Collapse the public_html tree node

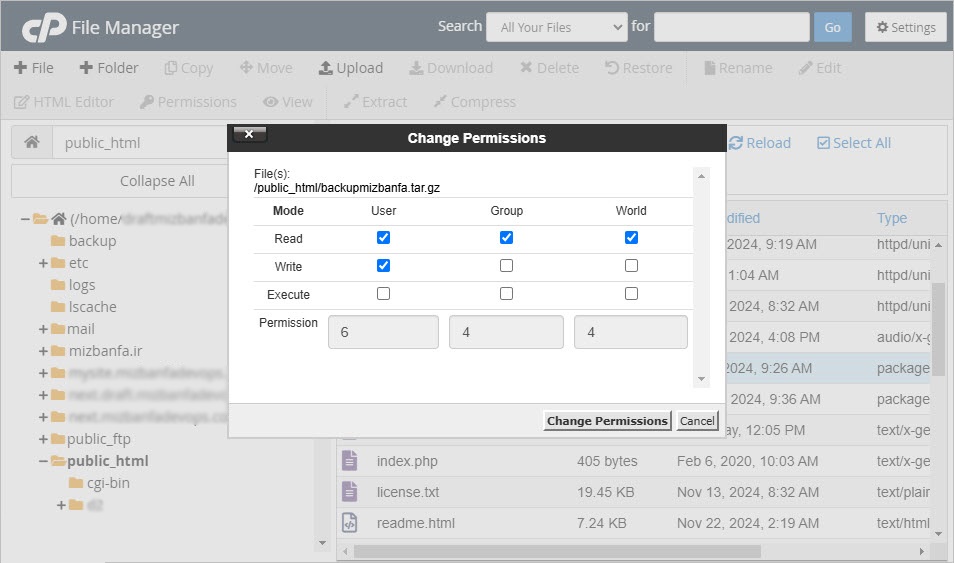44,461
